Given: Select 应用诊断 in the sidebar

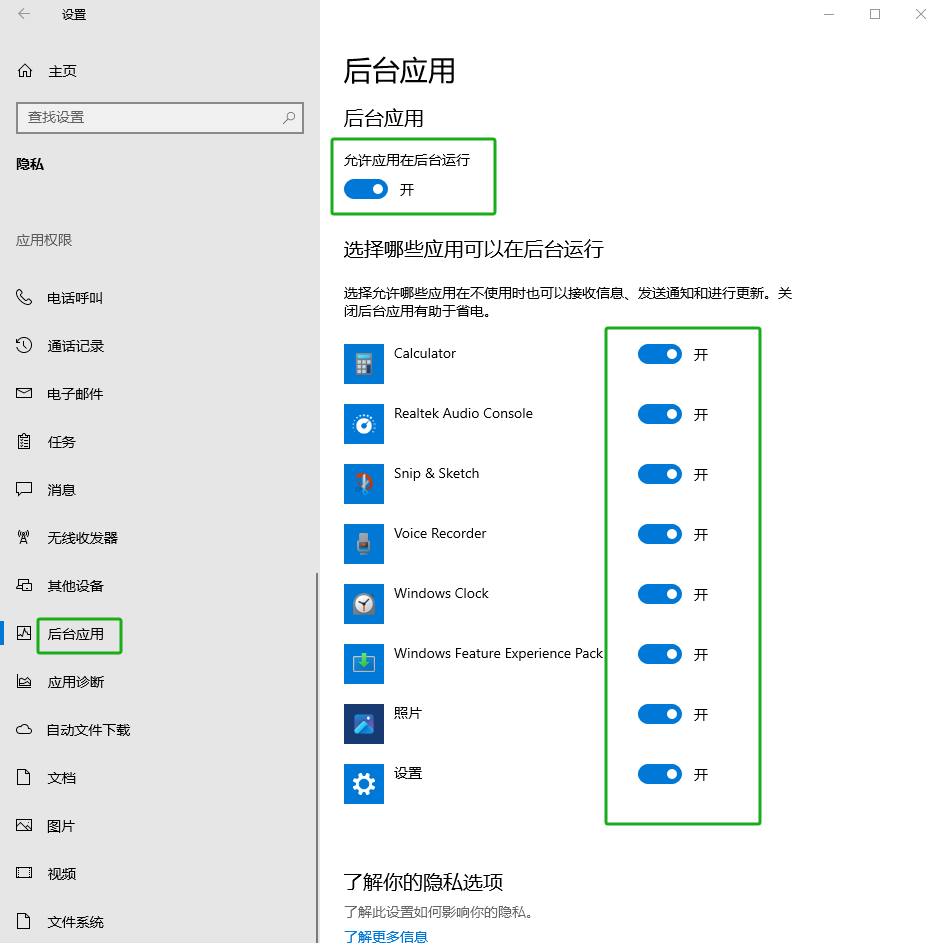Looking at the screenshot, I should (x=75, y=682).
